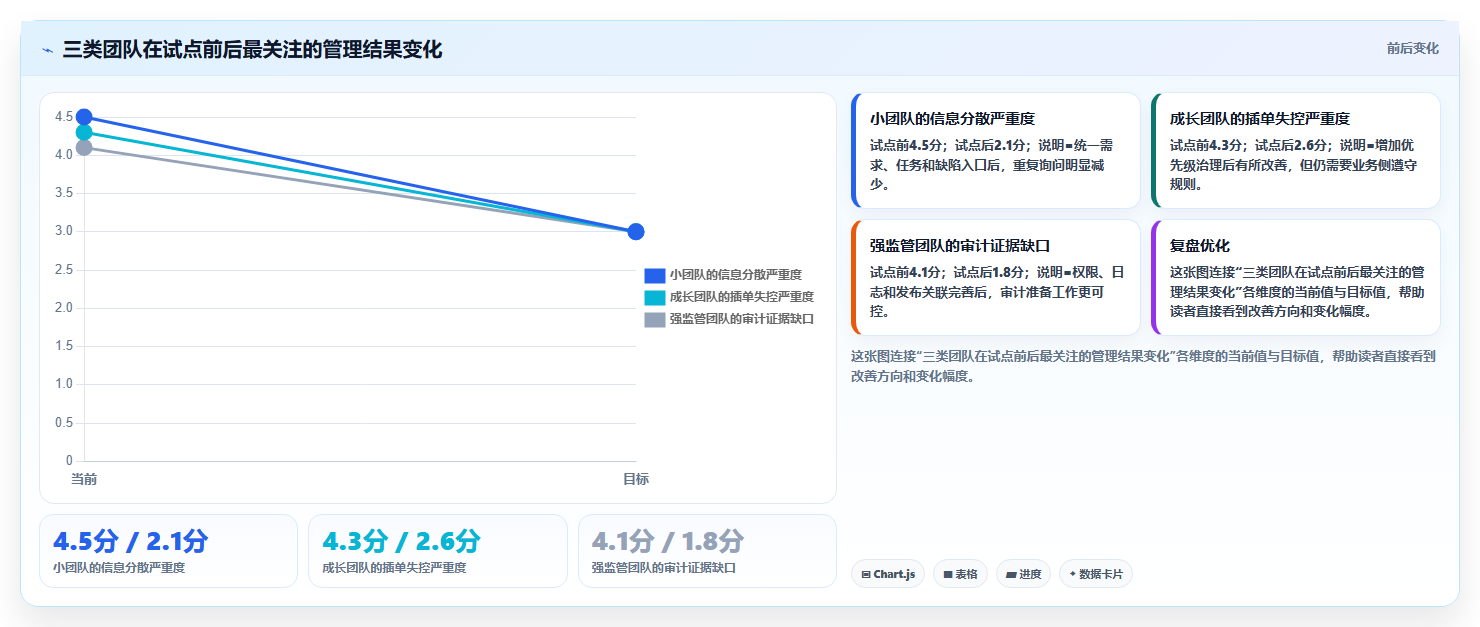This screenshot has width=1480, height=627.
Task: Click the 当前 x-axis label
Action: (x=84, y=479)
